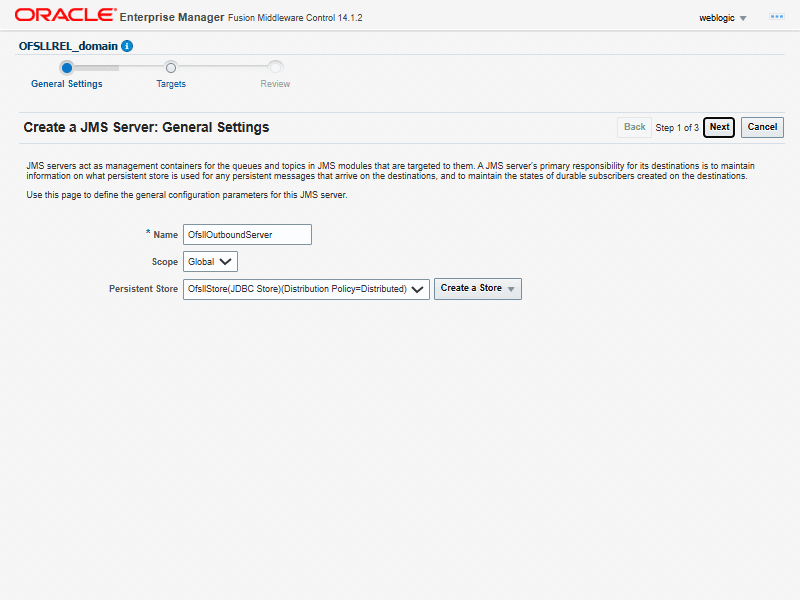Click the 'Persistent Store' label
This screenshot has width=800, height=600.
pyautogui.click(x=143, y=289)
